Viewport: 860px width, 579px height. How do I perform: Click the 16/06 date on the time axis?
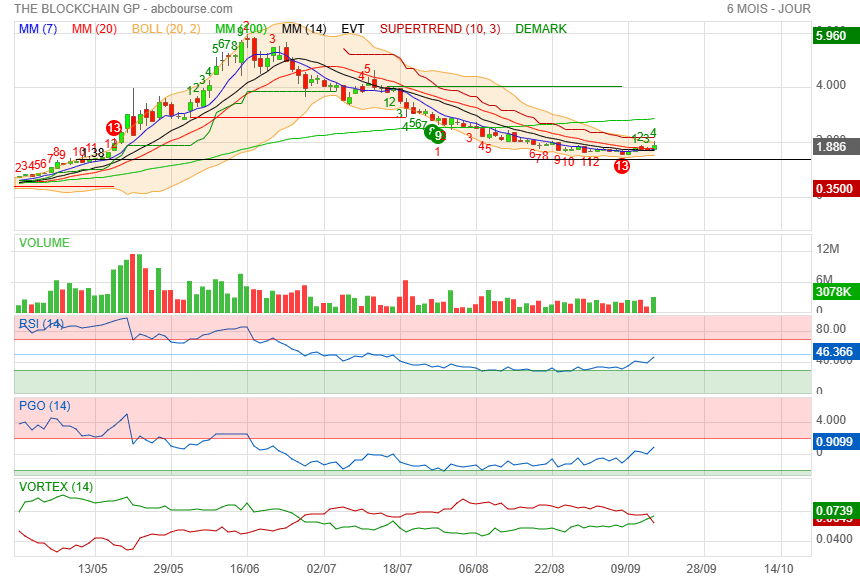coord(245,568)
